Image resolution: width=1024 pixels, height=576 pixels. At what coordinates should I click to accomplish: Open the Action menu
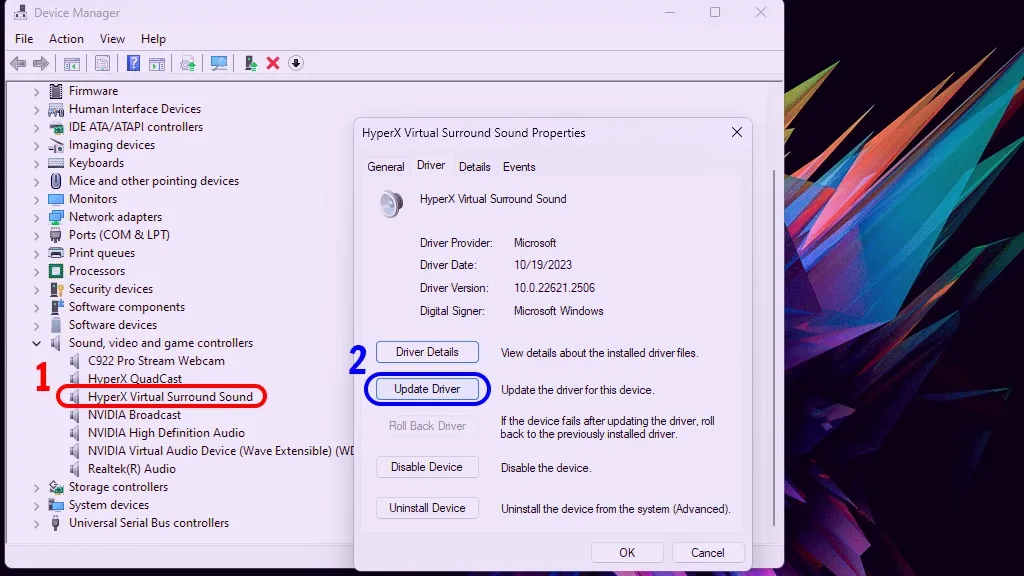click(x=67, y=39)
